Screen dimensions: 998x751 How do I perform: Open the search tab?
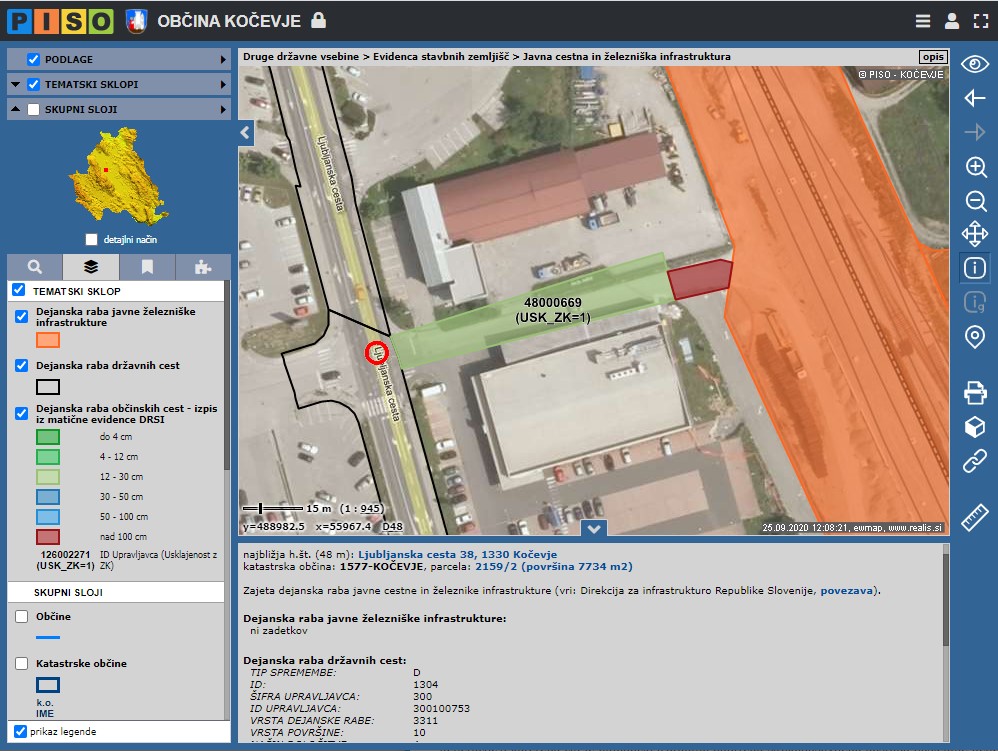point(35,267)
